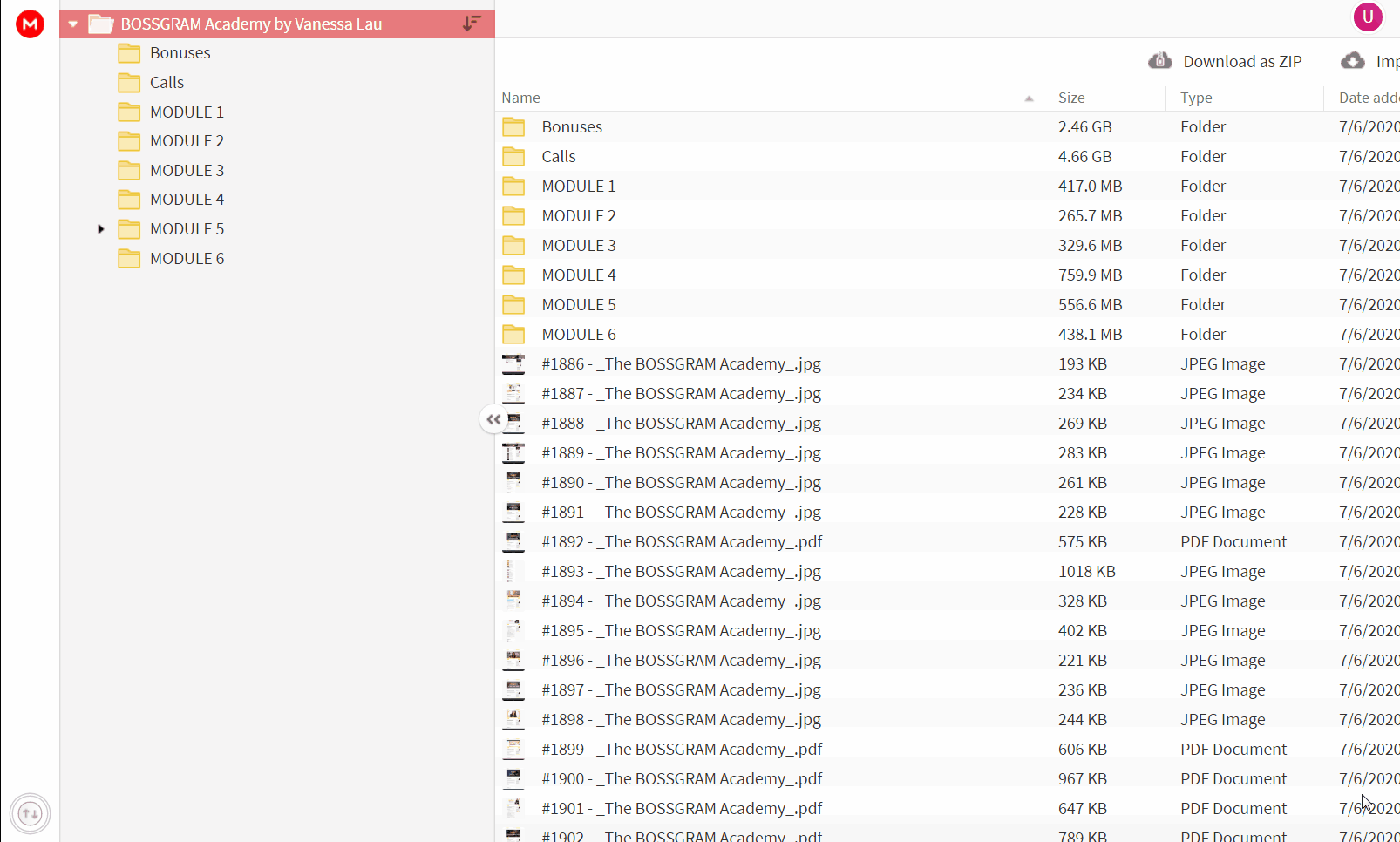Click the Download as ZIP button
1400x842 pixels.
click(1225, 61)
